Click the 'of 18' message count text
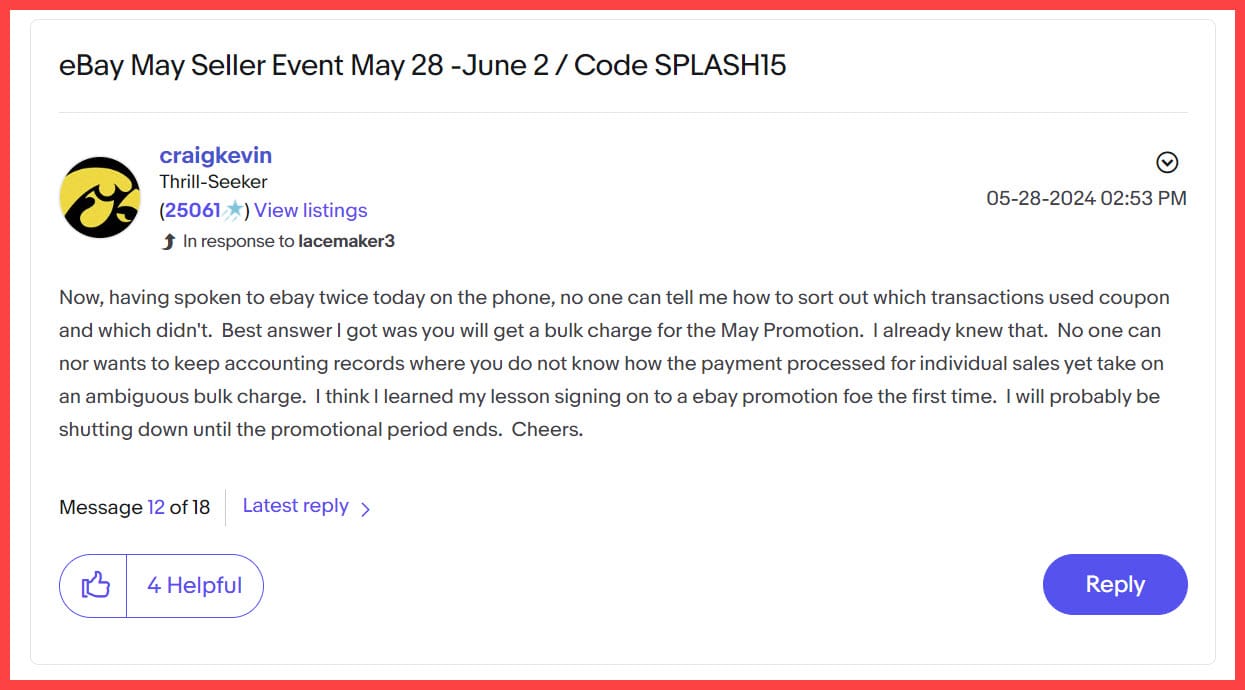The width and height of the screenshot is (1245, 690). [x=190, y=507]
